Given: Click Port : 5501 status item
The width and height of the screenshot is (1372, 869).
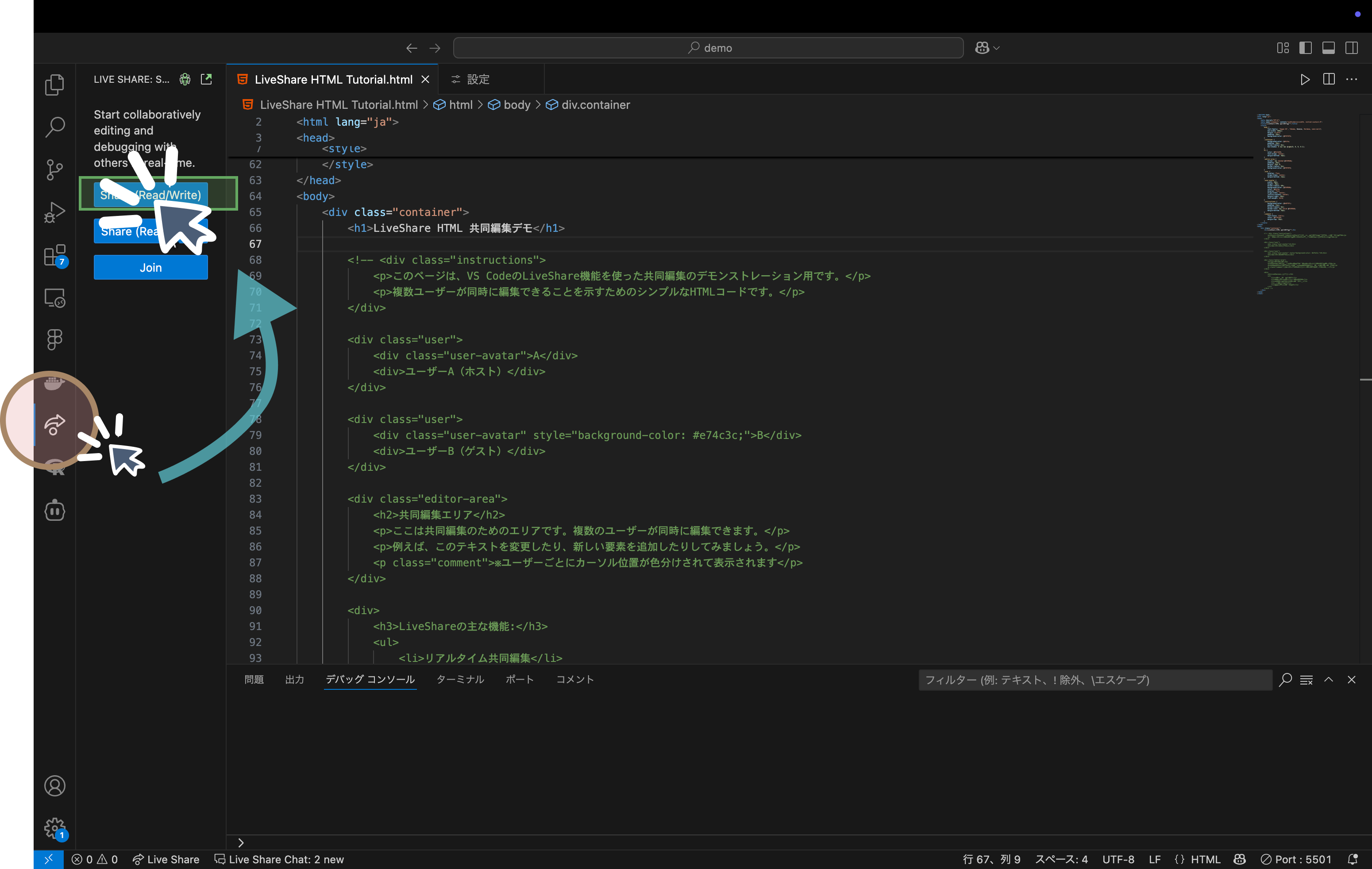Looking at the screenshot, I should coord(1296,859).
